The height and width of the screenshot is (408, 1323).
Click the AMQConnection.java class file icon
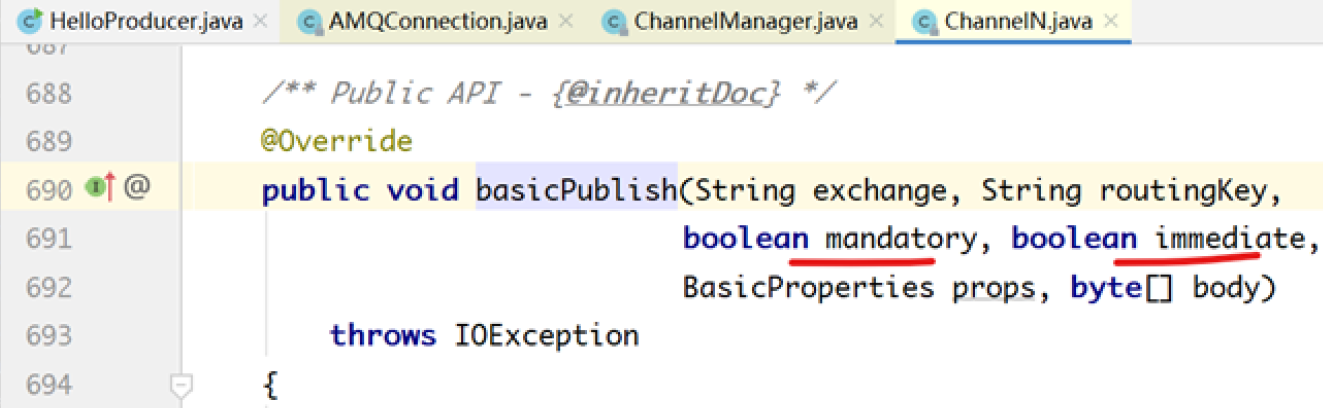tap(312, 20)
